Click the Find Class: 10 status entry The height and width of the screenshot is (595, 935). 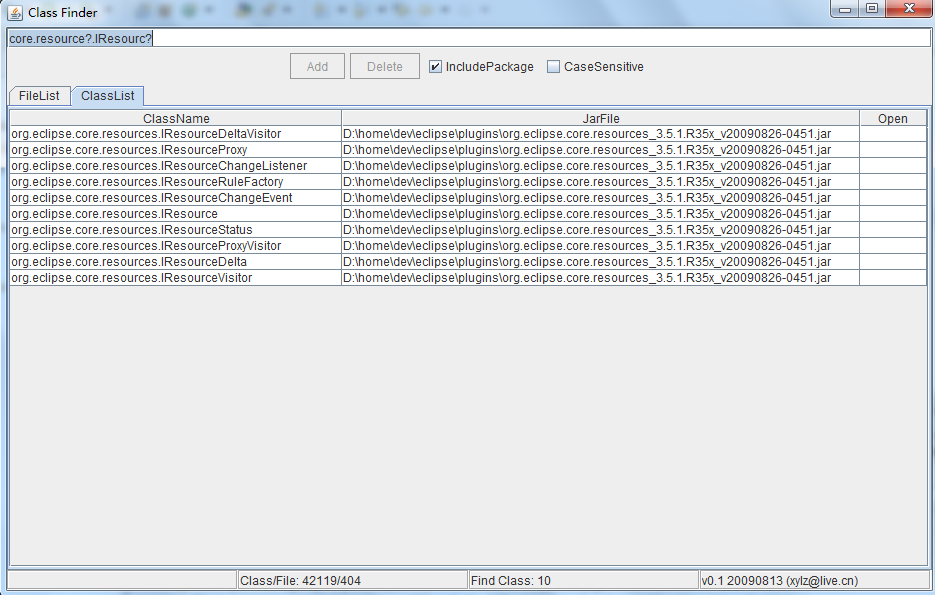(x=583, y=580)
